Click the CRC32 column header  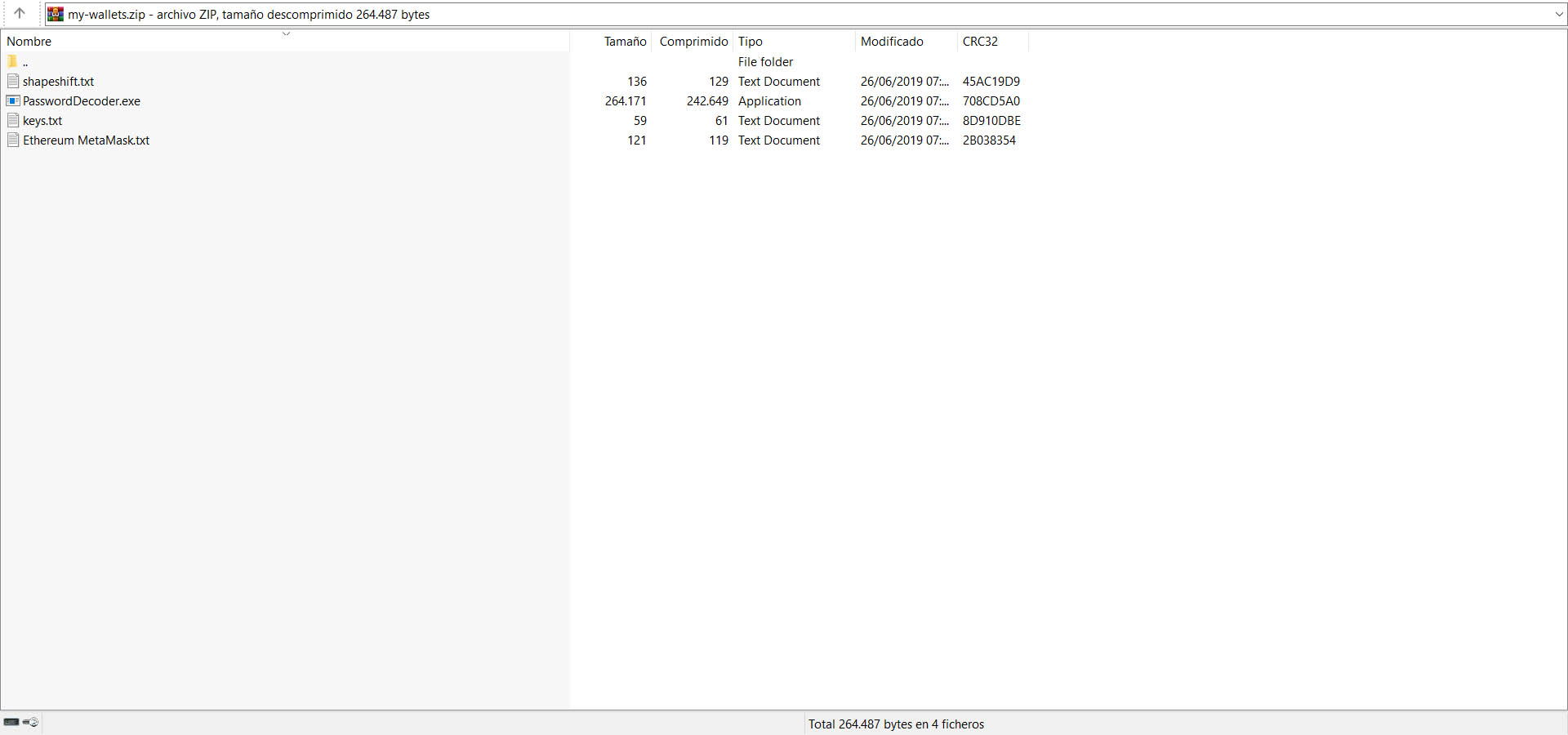(980, 42)
